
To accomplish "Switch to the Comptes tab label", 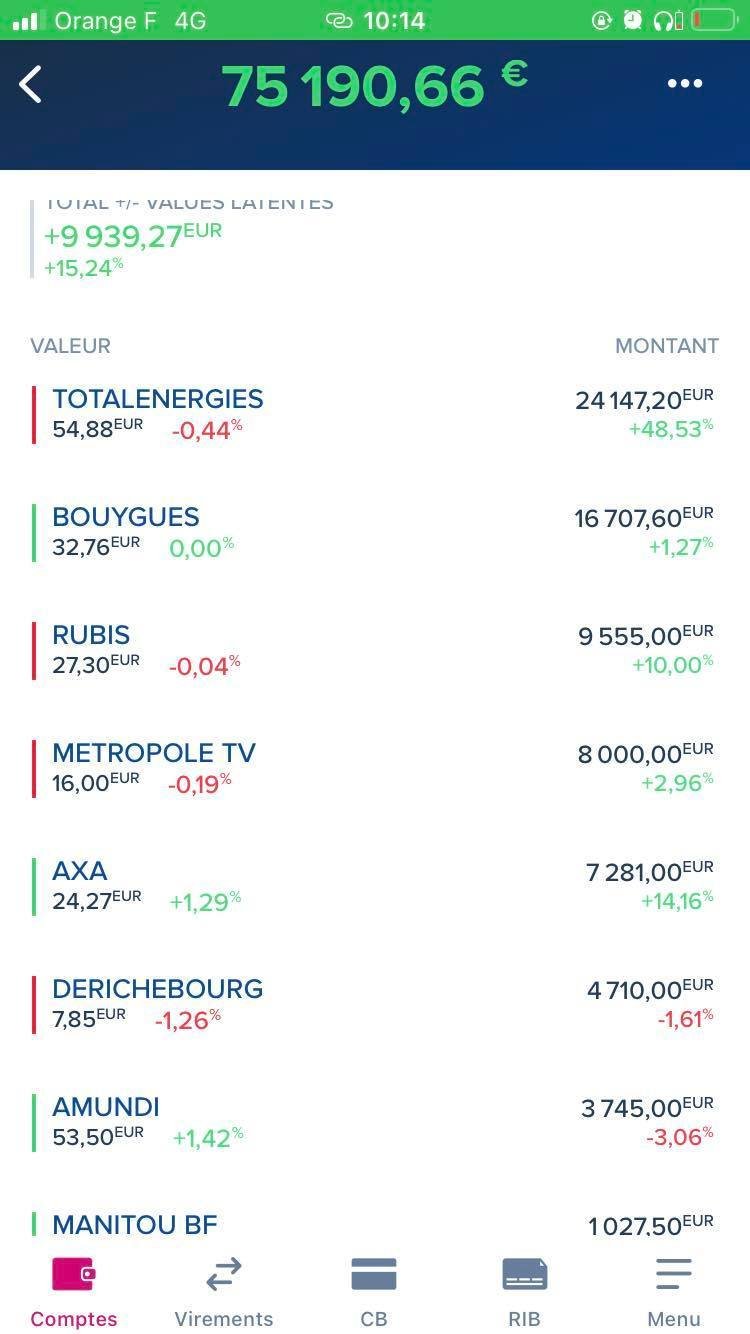I will (73, 1319).
